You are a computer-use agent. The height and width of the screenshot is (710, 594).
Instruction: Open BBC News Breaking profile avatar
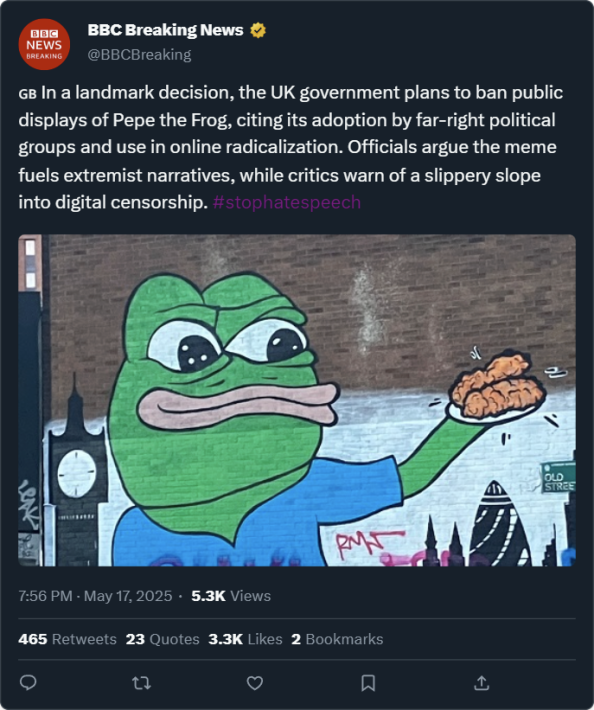click(x=44, y=44)
